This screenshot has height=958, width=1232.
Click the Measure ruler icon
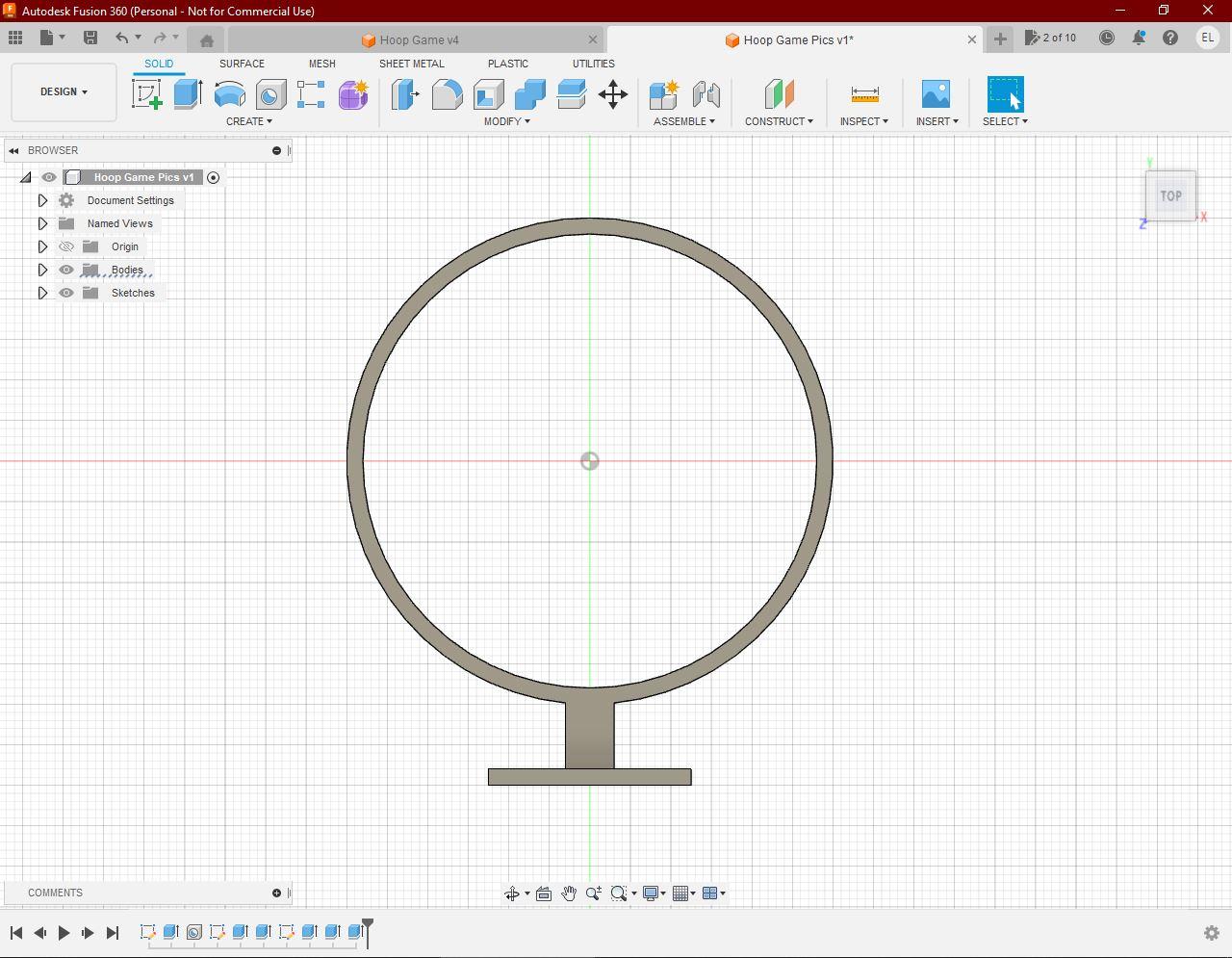click(x=864, y=94)
